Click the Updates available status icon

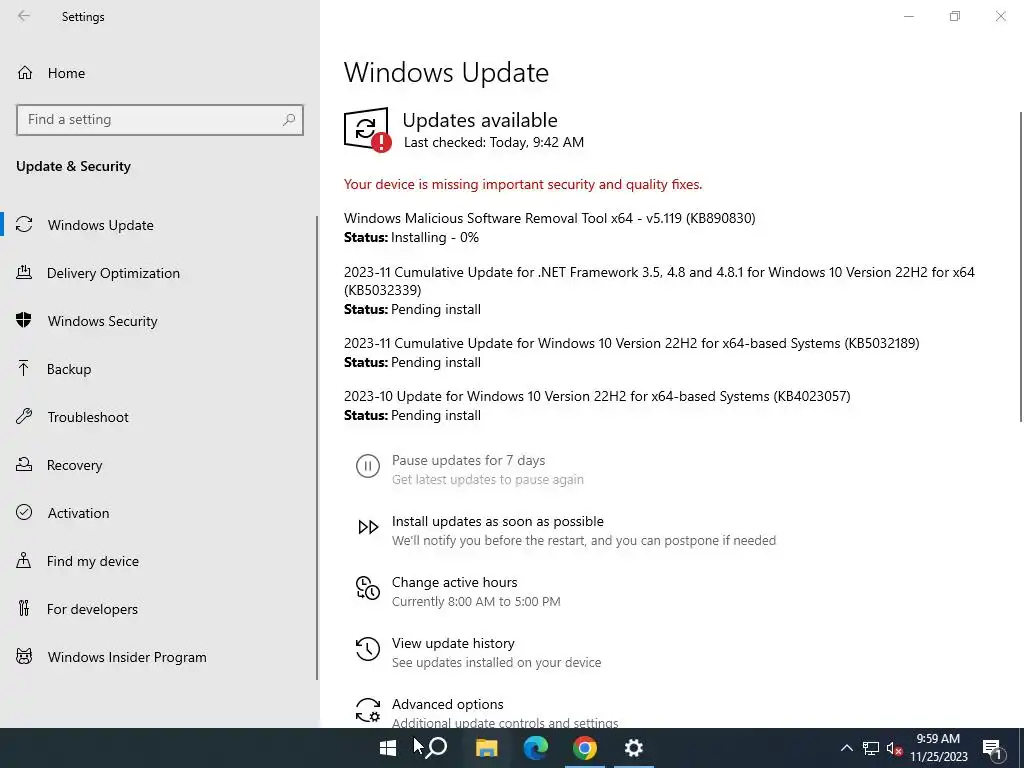367,129
